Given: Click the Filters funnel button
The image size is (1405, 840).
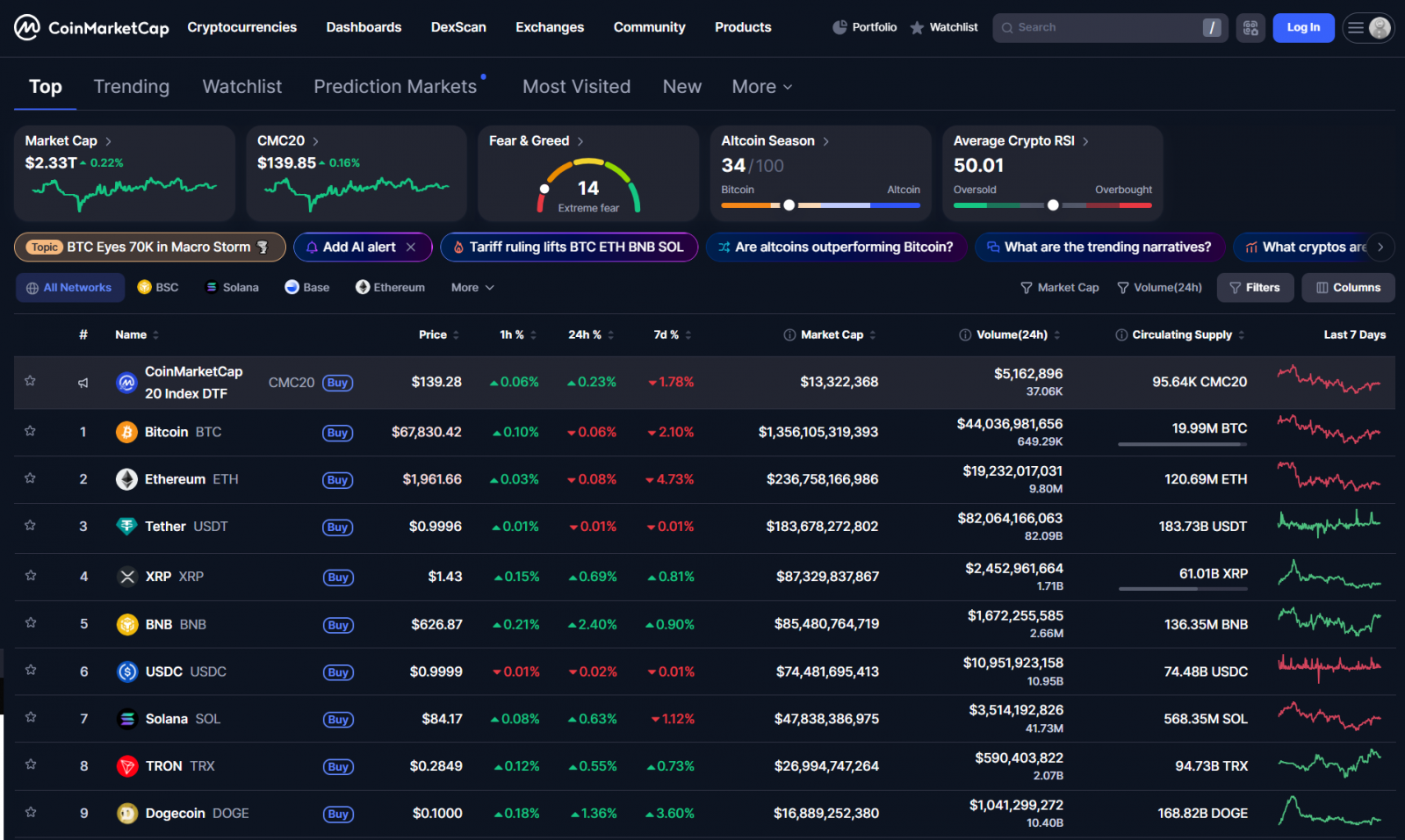Looking at the screenshot, I should coord(1255,287).
